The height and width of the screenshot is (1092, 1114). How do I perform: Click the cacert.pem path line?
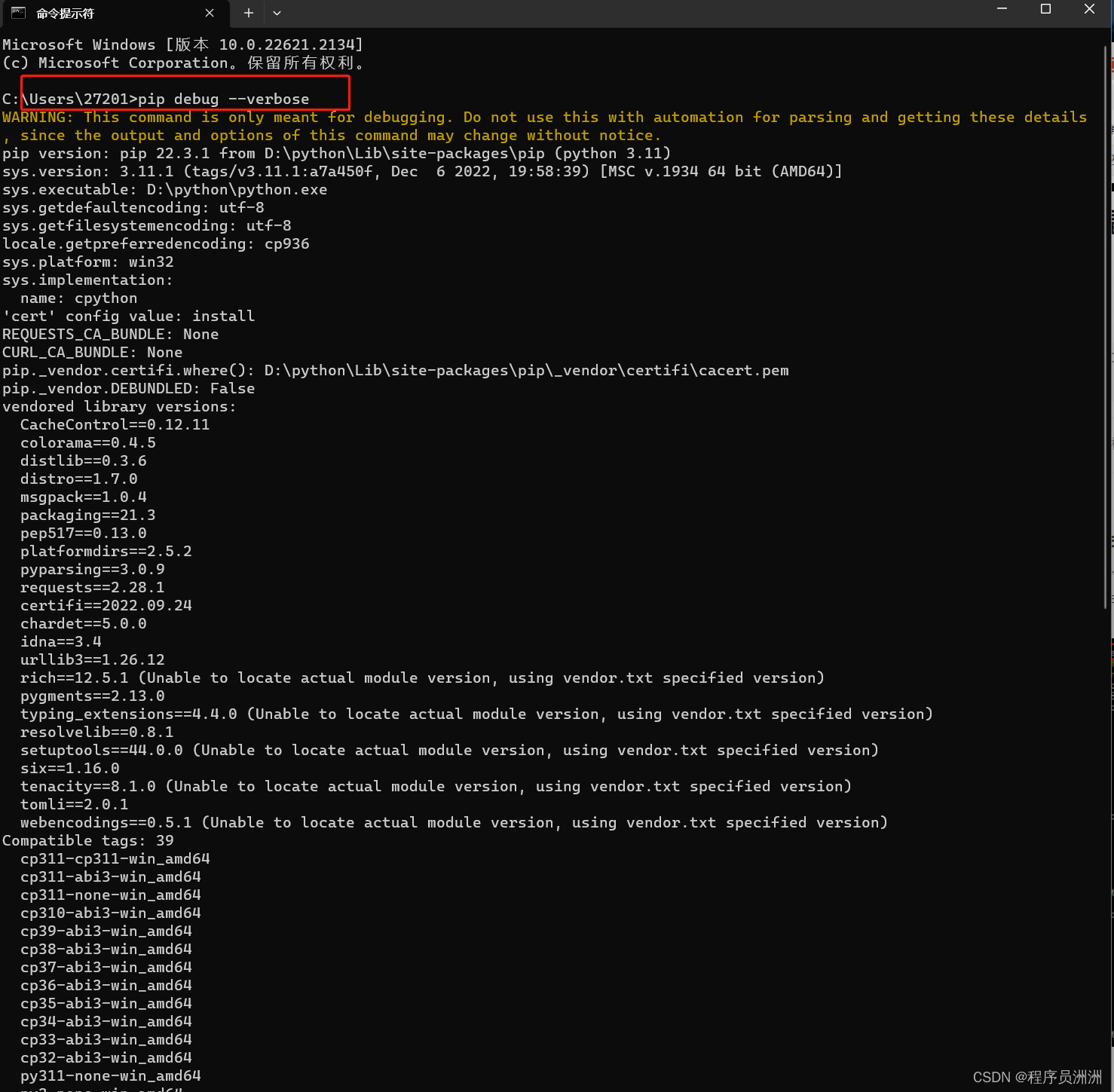[x=396, y=370]
